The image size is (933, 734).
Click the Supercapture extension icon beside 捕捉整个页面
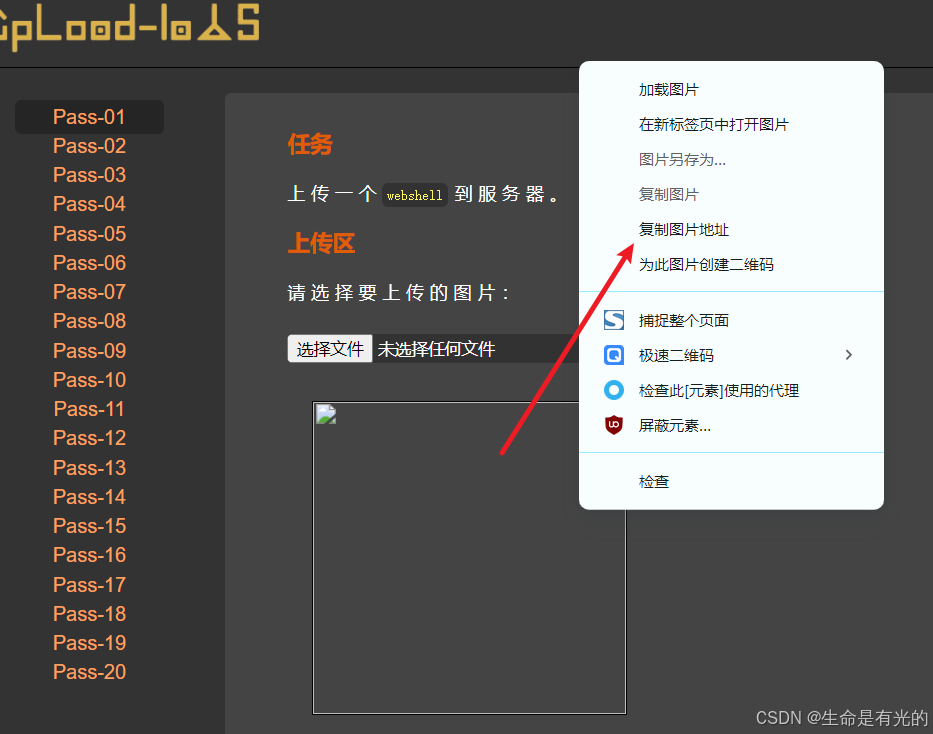pyautogui.click(x=613, y=319)
